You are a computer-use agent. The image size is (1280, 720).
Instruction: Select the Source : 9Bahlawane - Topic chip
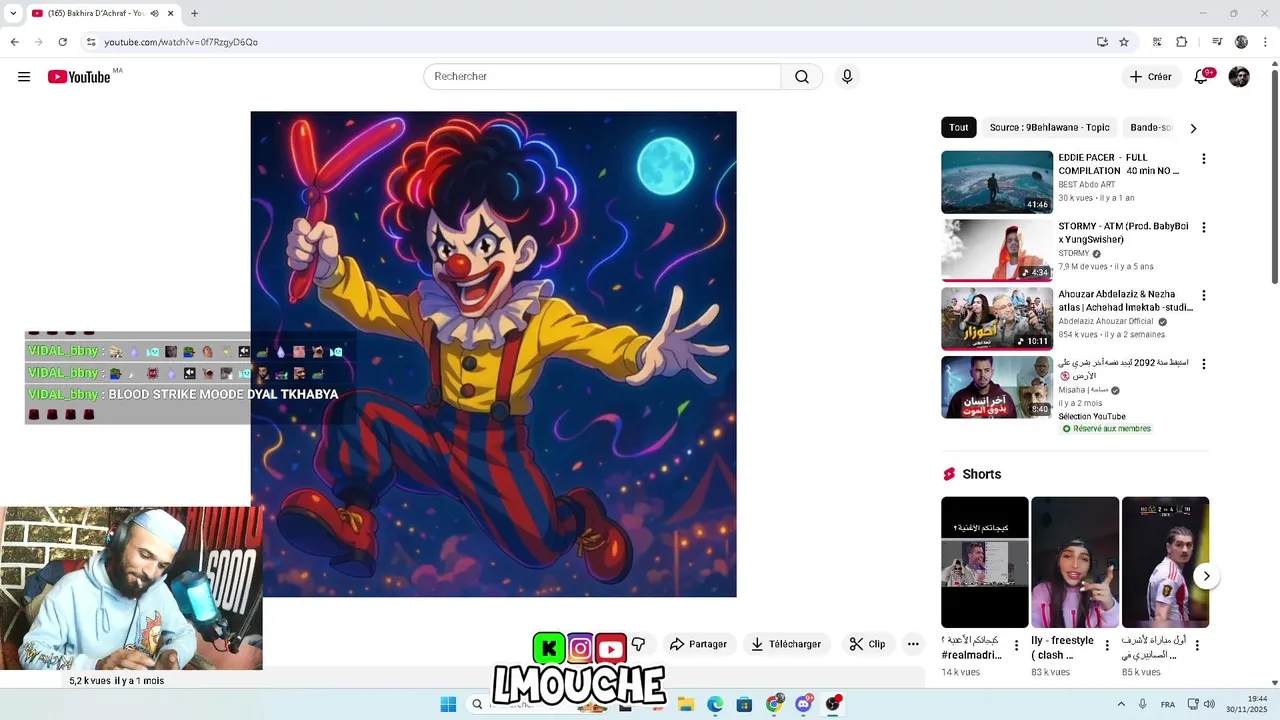point(1049,128)
